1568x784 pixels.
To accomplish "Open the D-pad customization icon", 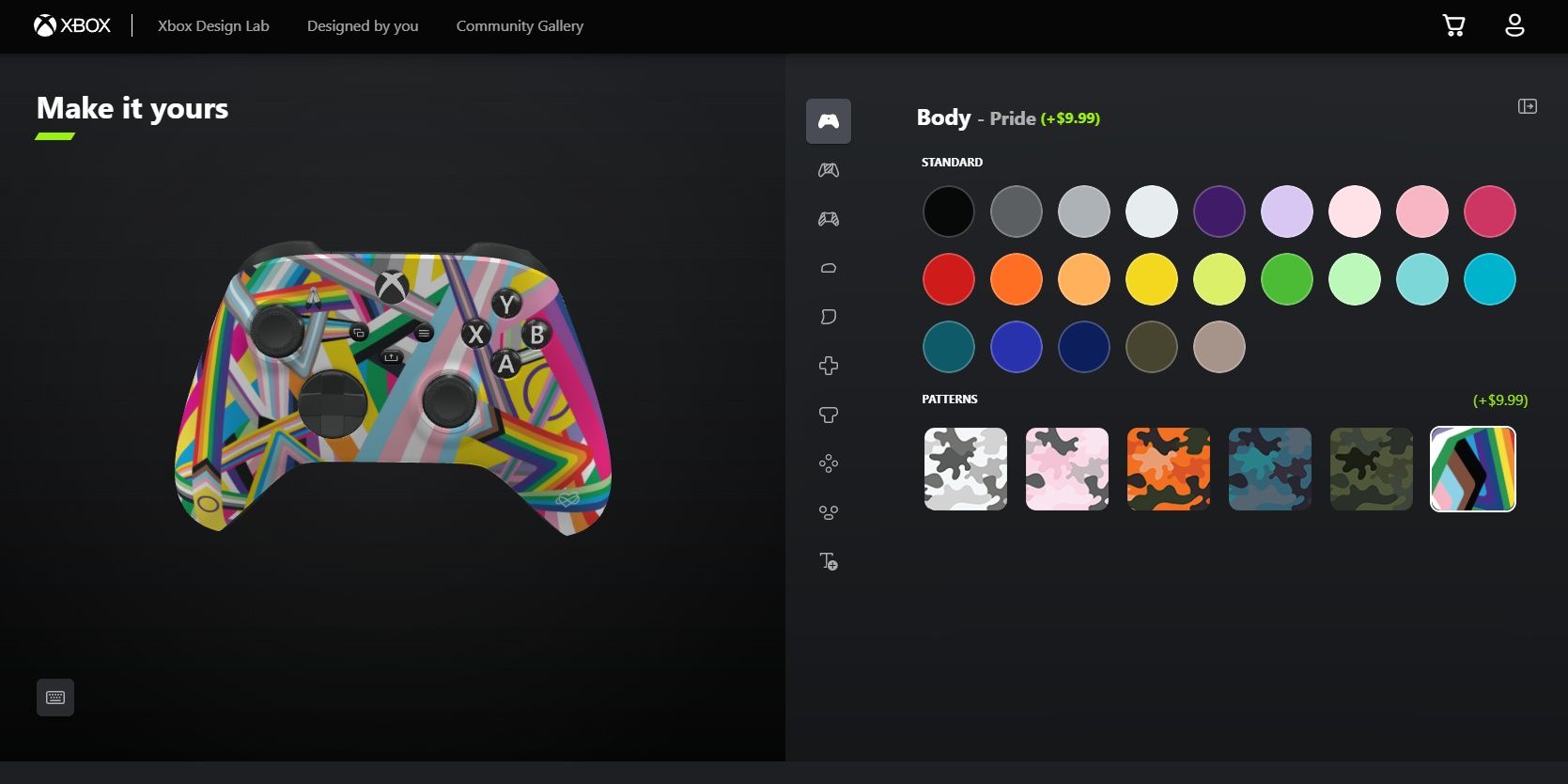I will (x=828, y=366).
